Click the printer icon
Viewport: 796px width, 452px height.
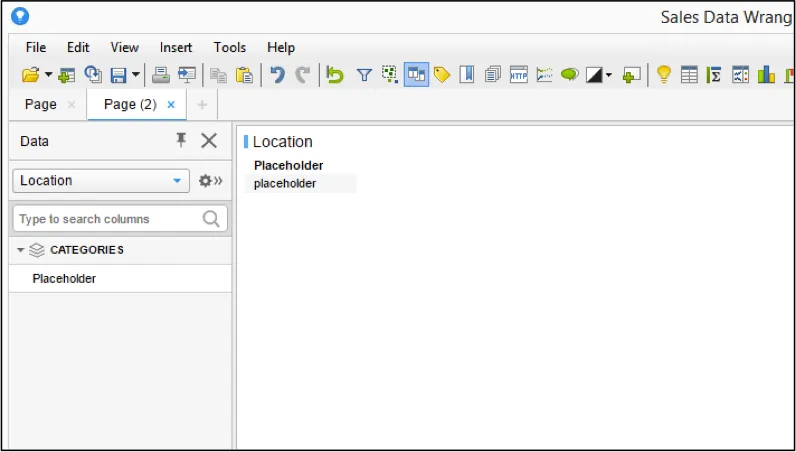pyautogui.click(x=161, y=75)
